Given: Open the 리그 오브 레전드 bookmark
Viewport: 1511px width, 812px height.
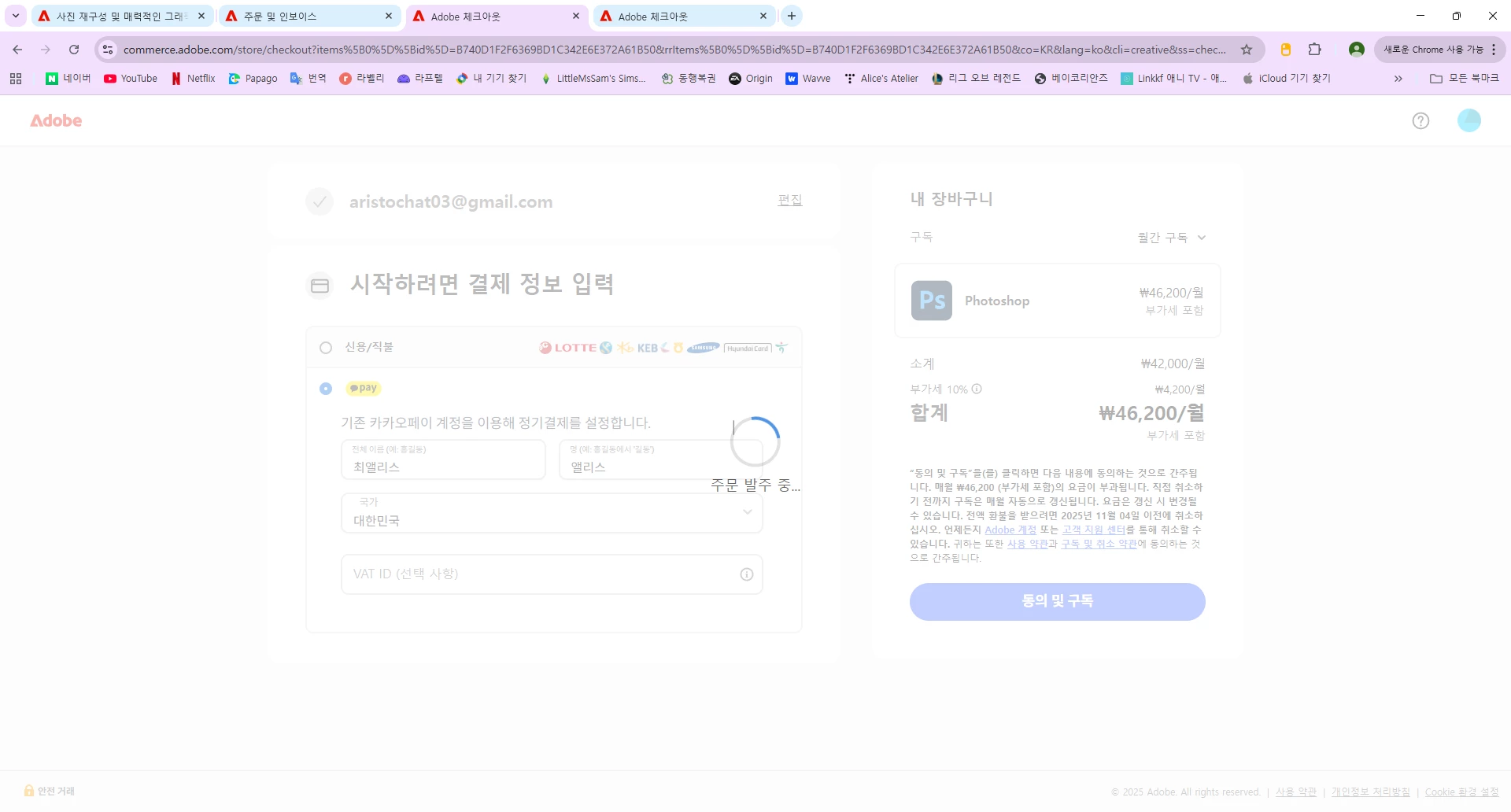Looking at the screenshot, I should click(x=976, y=79).
